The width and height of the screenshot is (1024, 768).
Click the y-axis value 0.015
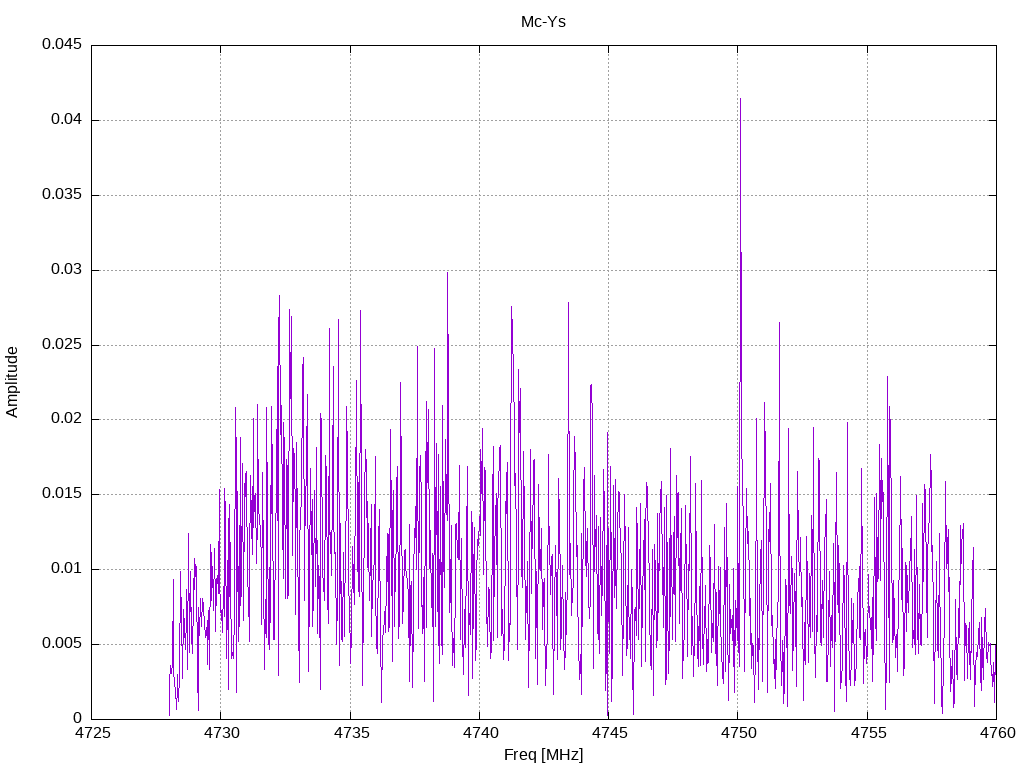click(62, 494)
